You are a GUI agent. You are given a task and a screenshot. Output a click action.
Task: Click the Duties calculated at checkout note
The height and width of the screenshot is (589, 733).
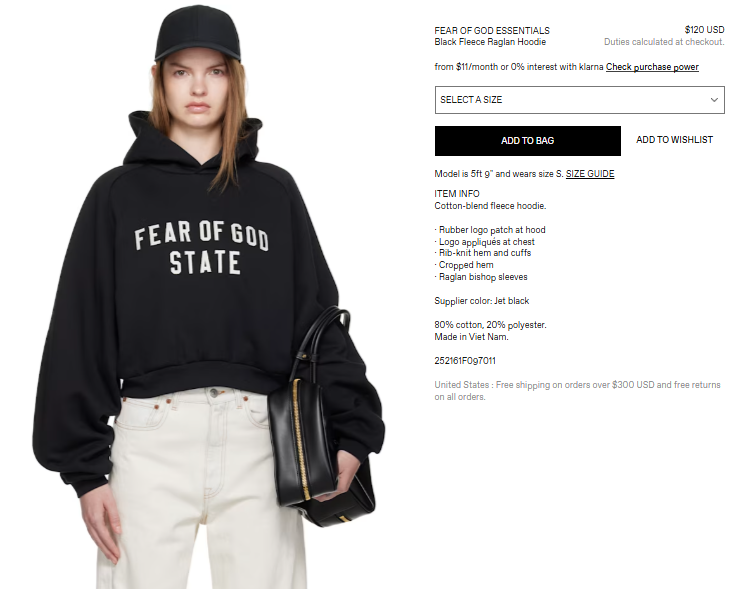[664, 42]
